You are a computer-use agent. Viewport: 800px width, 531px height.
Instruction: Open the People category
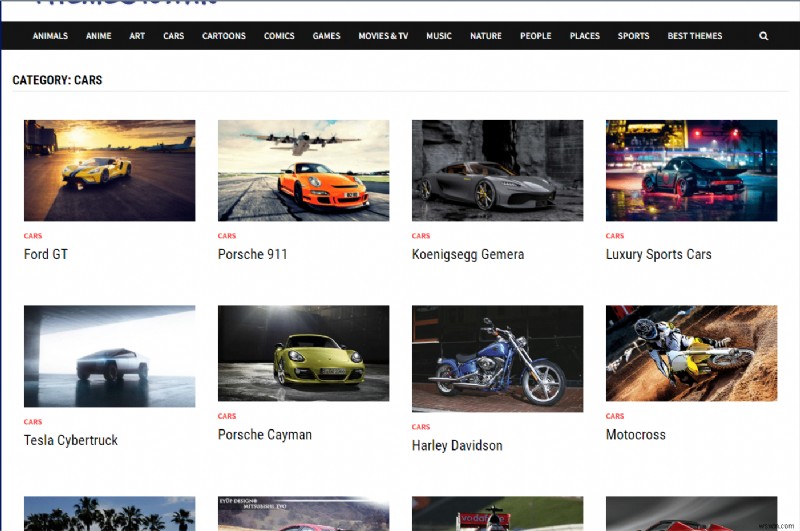[536, 36]
